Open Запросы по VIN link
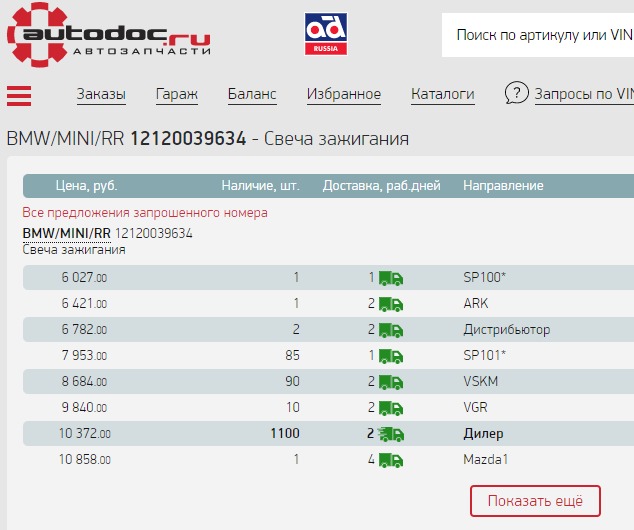 (584, 94)
